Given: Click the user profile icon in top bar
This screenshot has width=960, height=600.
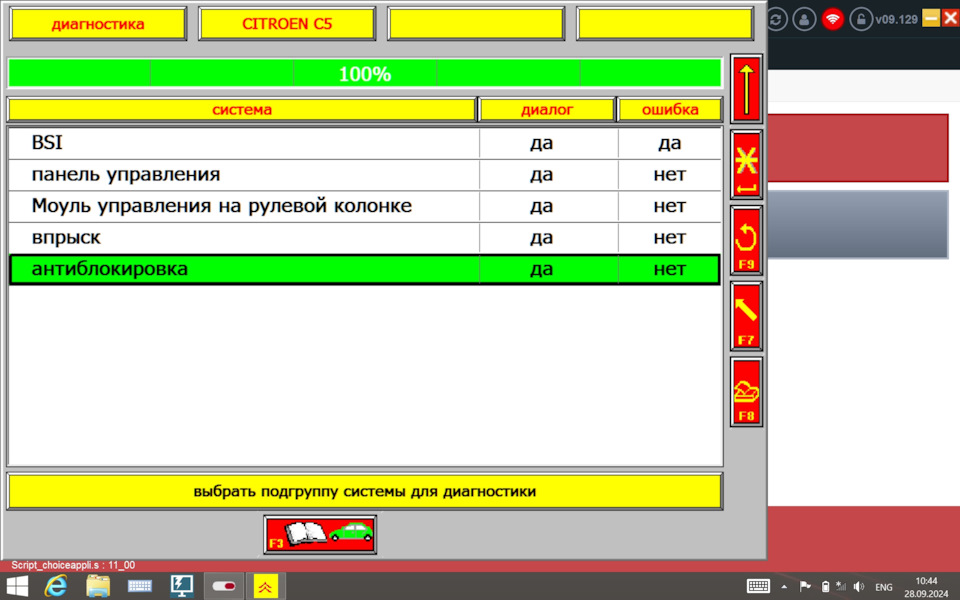Looking at the screenshot, I should point(804,19).
